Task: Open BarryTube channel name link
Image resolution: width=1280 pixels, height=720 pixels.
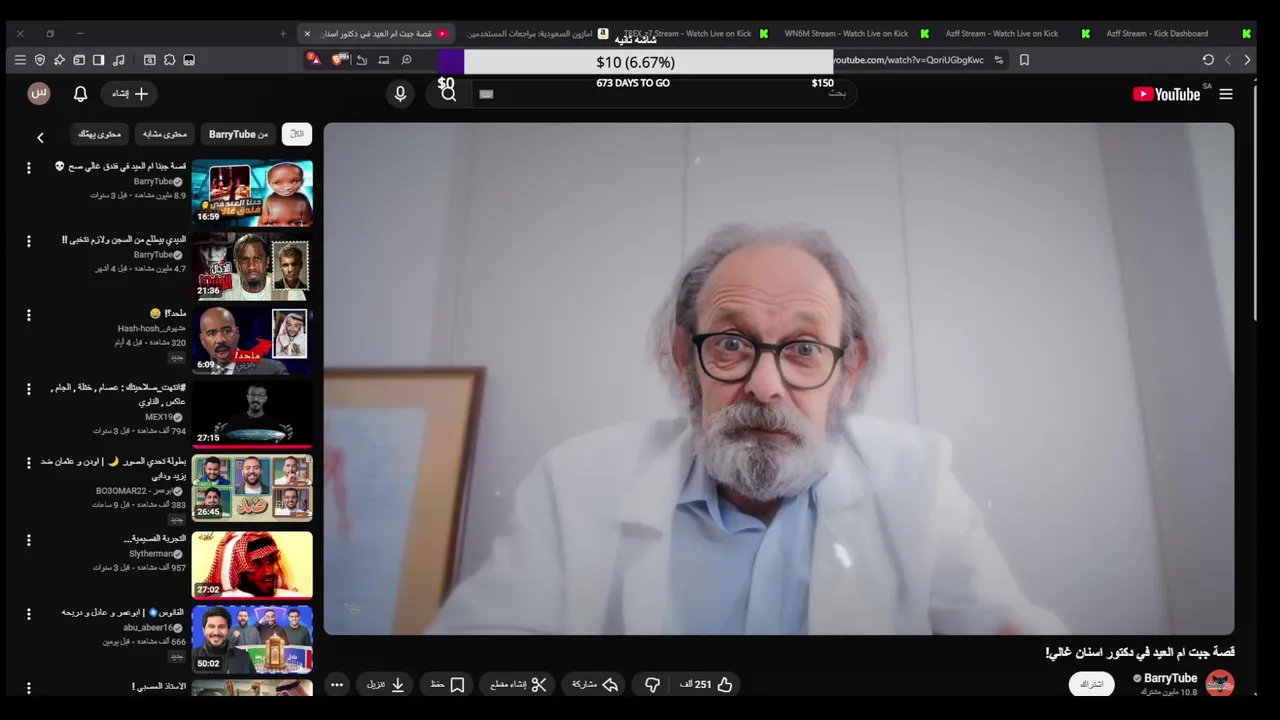Action: [x=1170, y=678]
